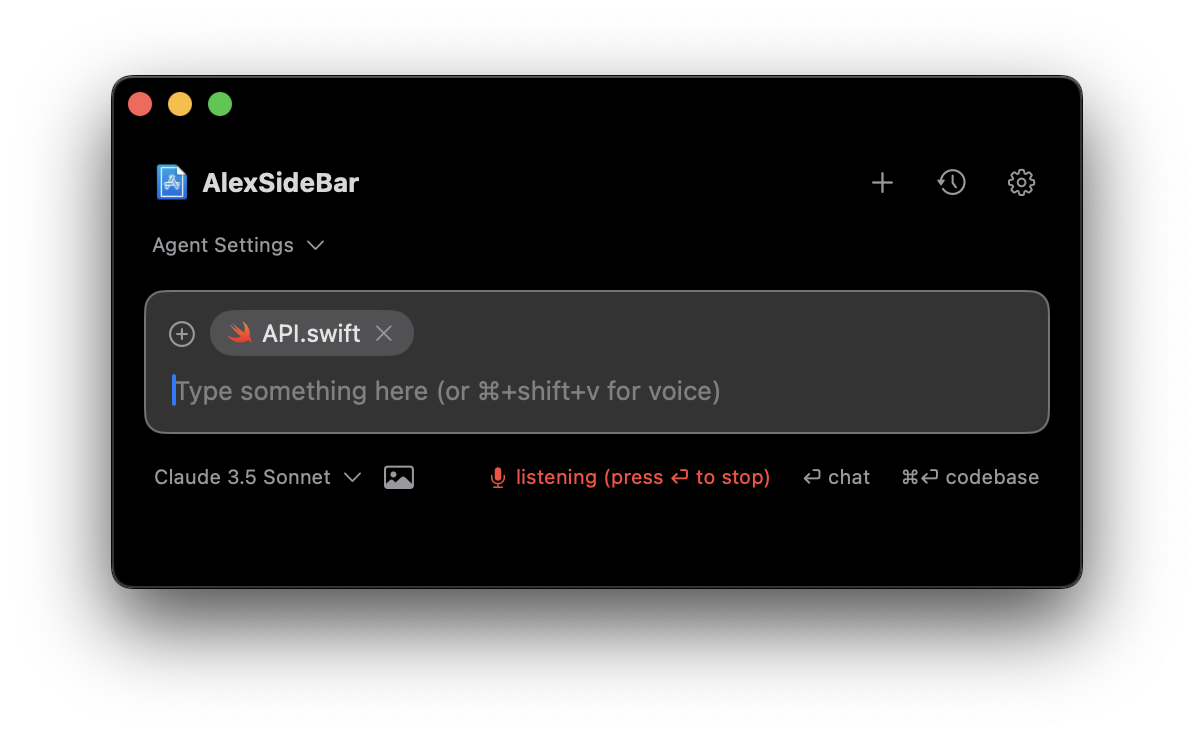Add a file with the circled plus icon
Viewport: 1194px width, 736px height.
coord(182,333)
